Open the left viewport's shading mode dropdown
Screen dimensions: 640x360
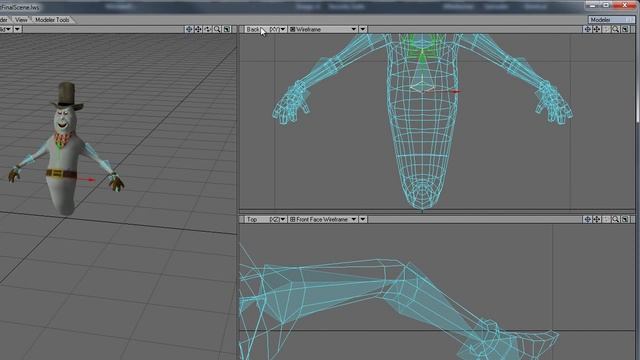[x=6, y=29]
